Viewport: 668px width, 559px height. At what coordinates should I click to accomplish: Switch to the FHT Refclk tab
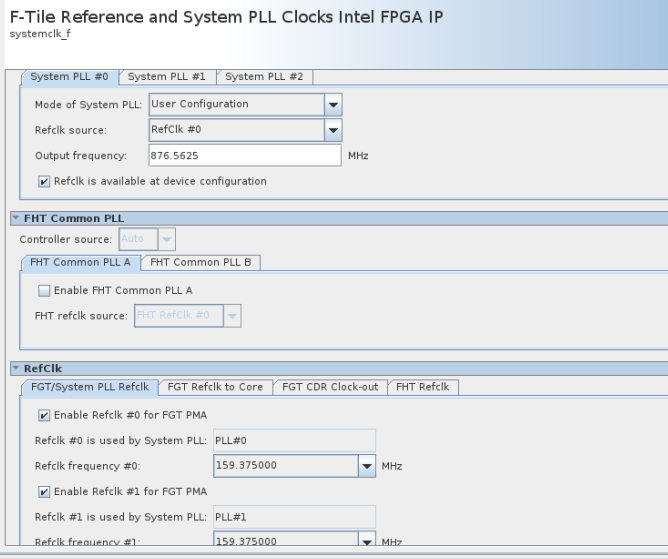click(x=423, y=387)
